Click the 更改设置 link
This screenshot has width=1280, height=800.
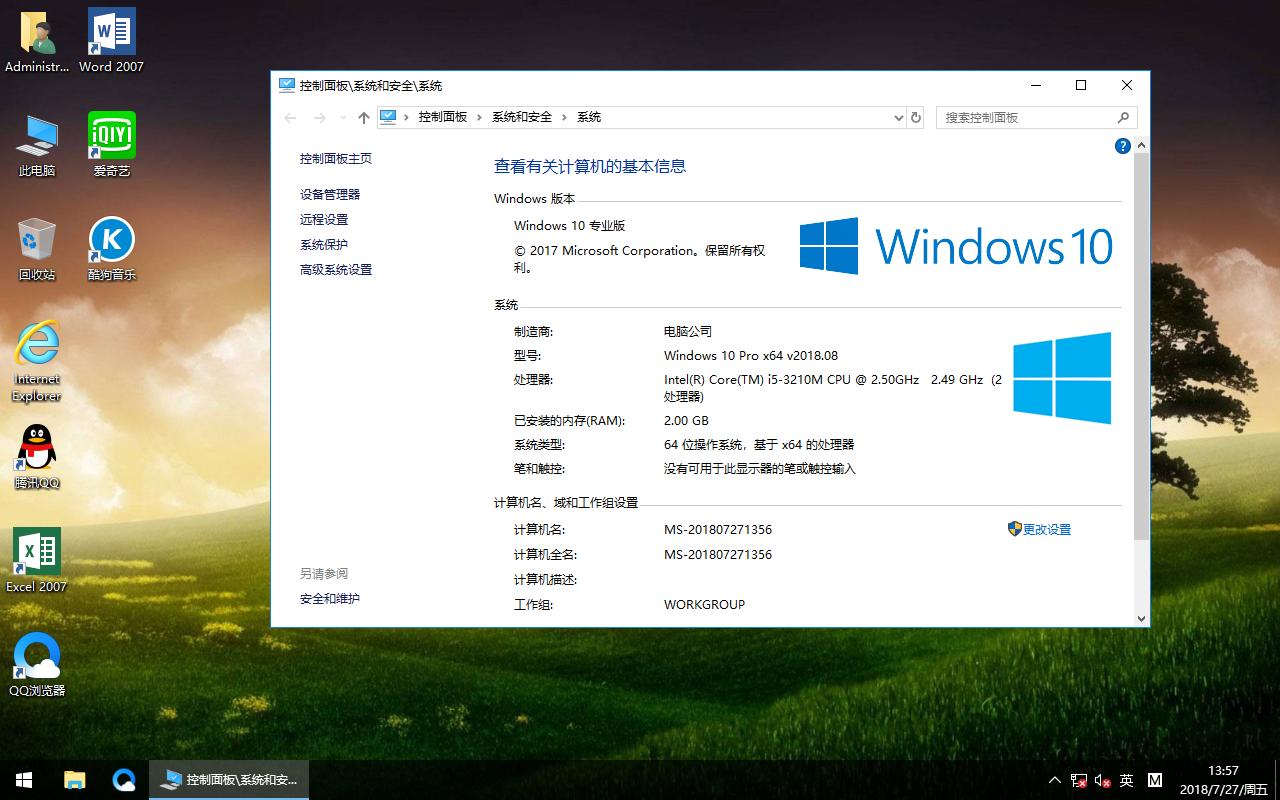point(1046,529)
